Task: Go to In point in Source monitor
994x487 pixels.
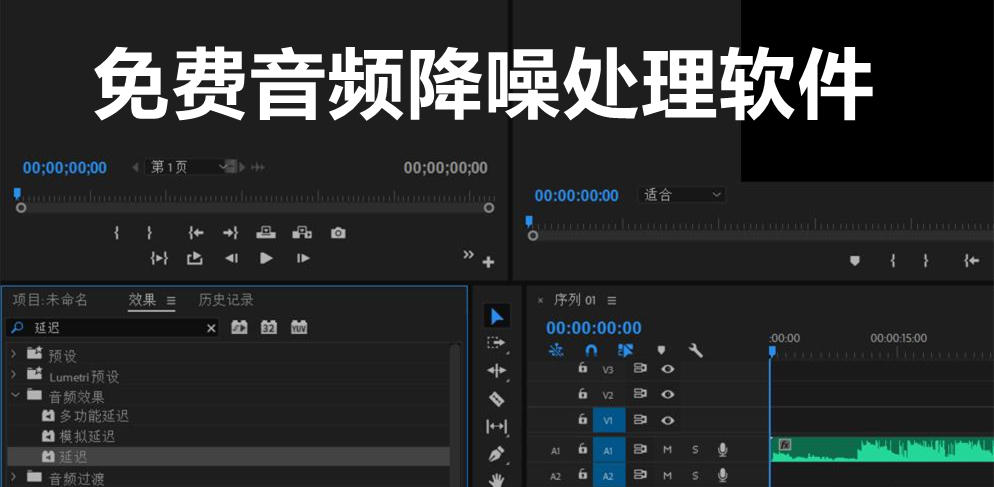Action: tap(196, 233)
